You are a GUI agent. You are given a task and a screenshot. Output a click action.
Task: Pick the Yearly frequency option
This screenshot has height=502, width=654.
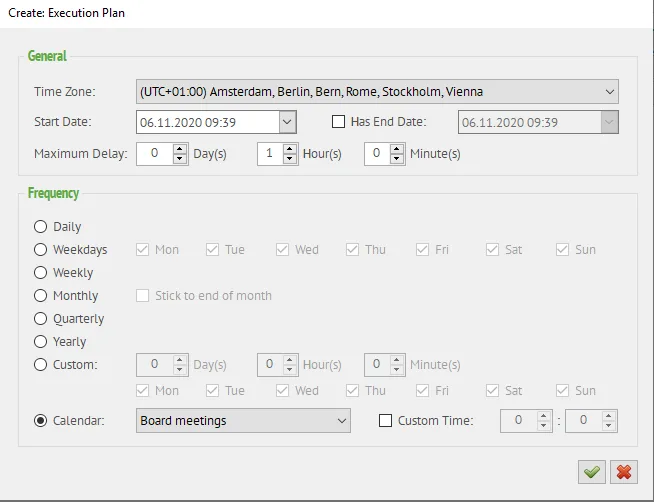point(40,341)
